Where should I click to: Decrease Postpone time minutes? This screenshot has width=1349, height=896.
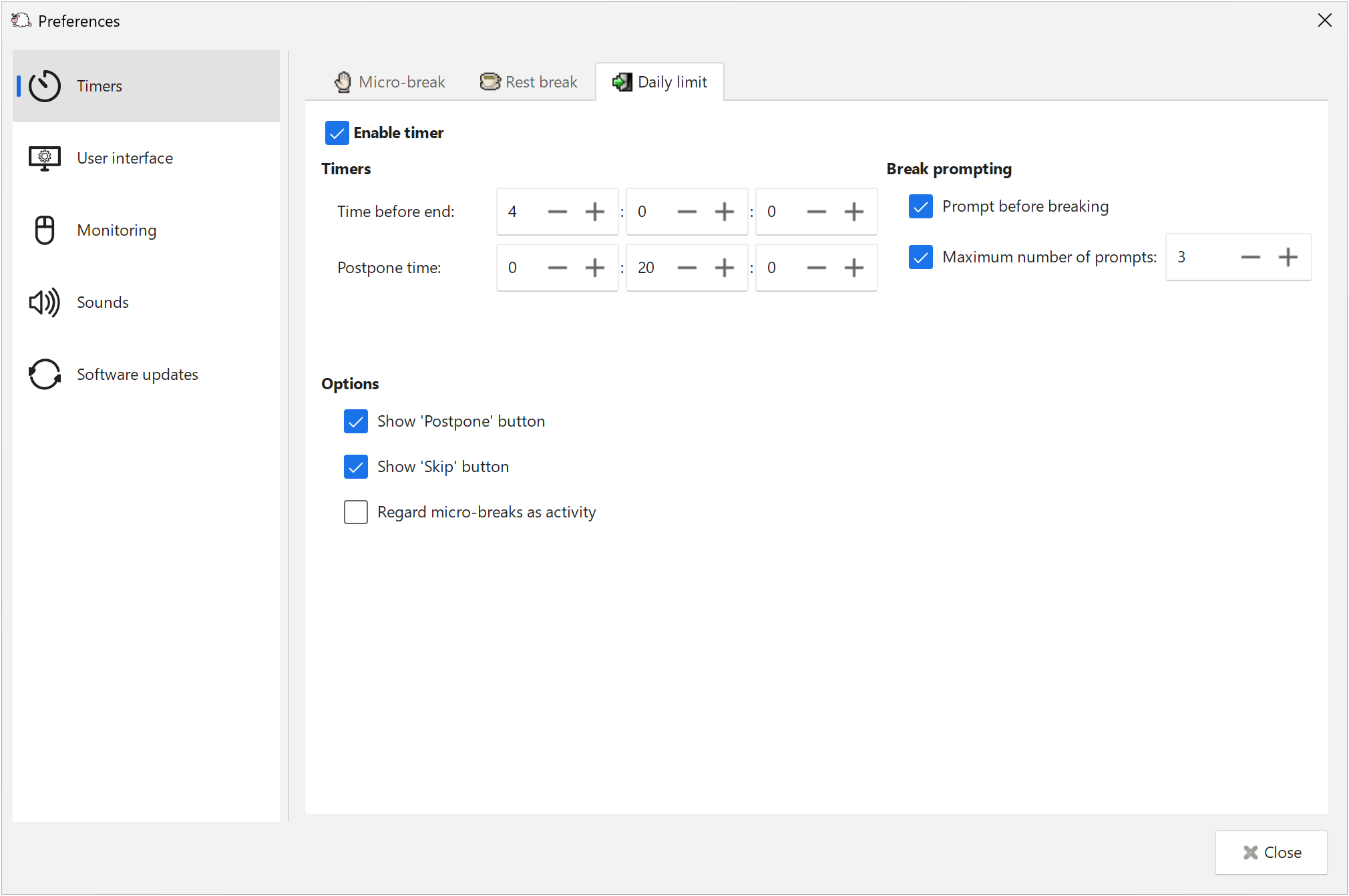coord(687,268)
